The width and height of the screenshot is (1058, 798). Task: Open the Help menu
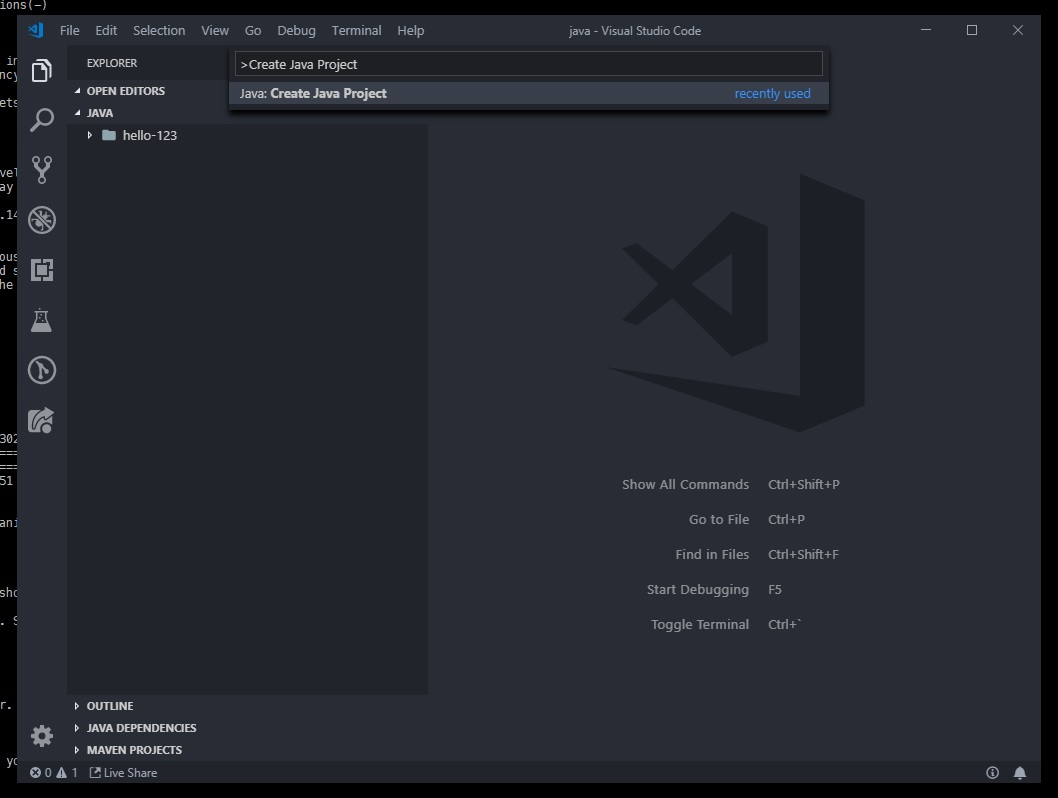point(410,30)
